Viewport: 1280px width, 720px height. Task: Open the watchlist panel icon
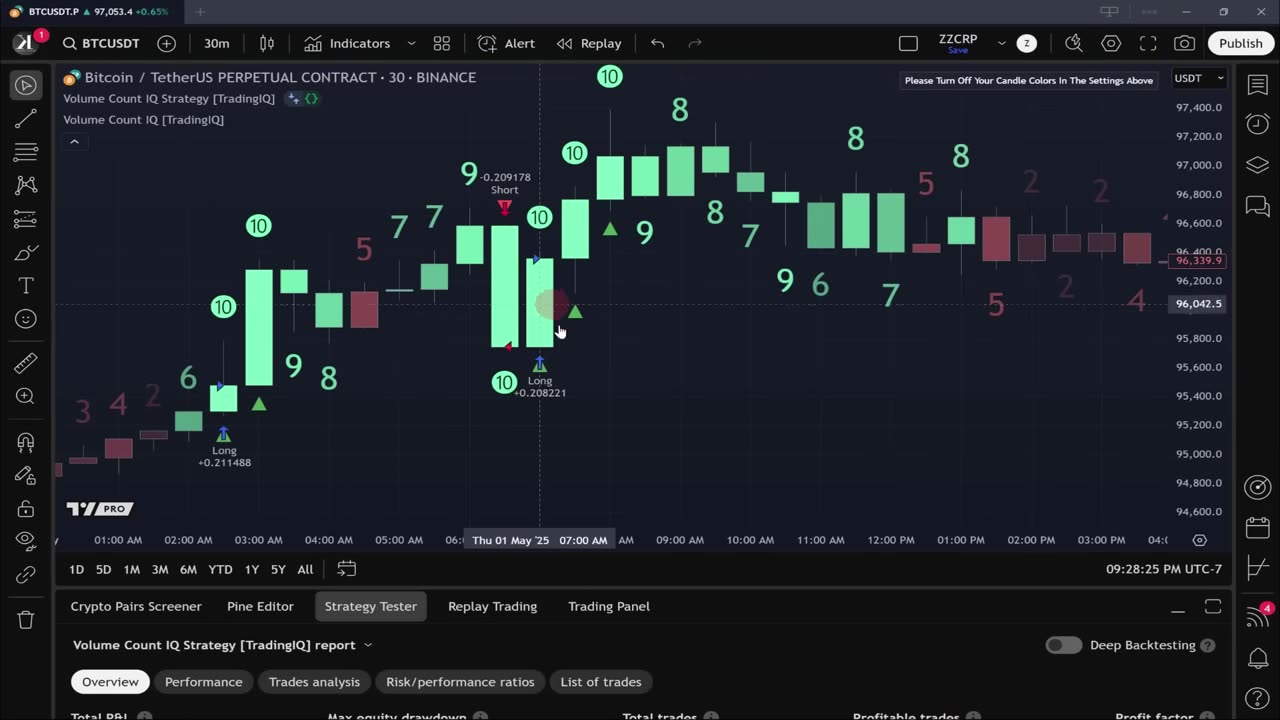coord(1257,85)
